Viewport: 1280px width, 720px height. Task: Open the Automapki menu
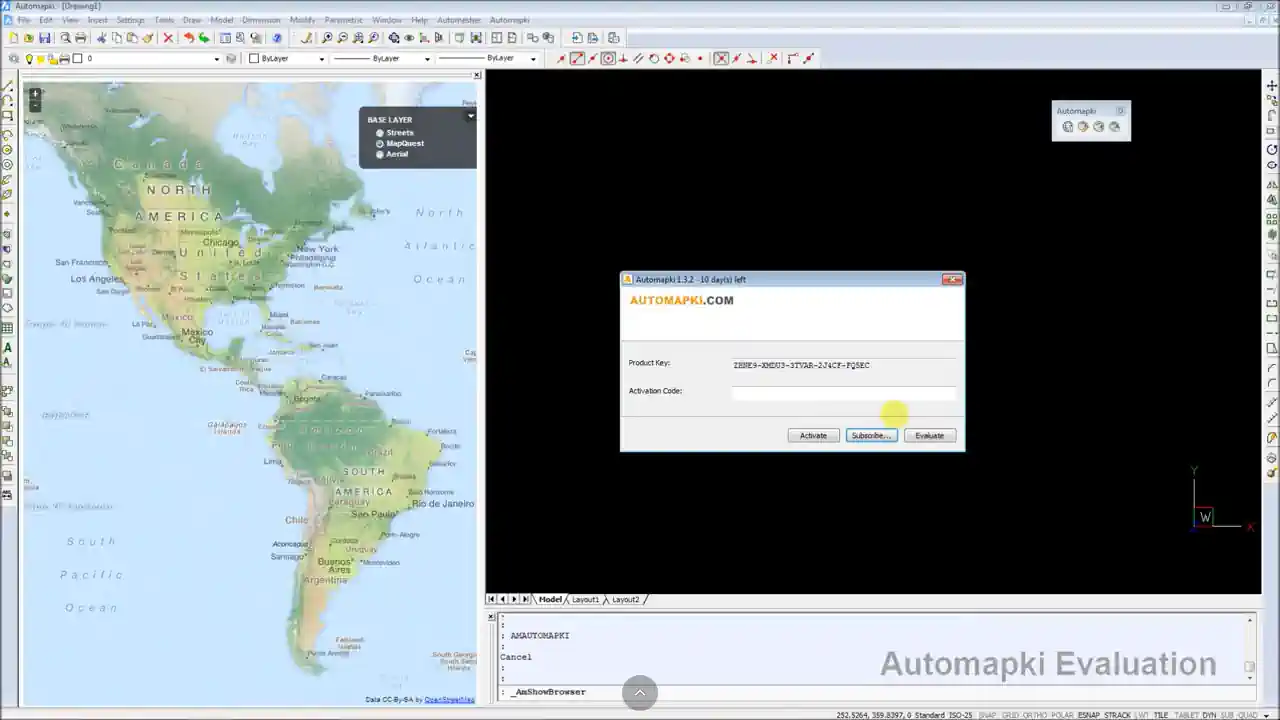[x=509, y=19]
